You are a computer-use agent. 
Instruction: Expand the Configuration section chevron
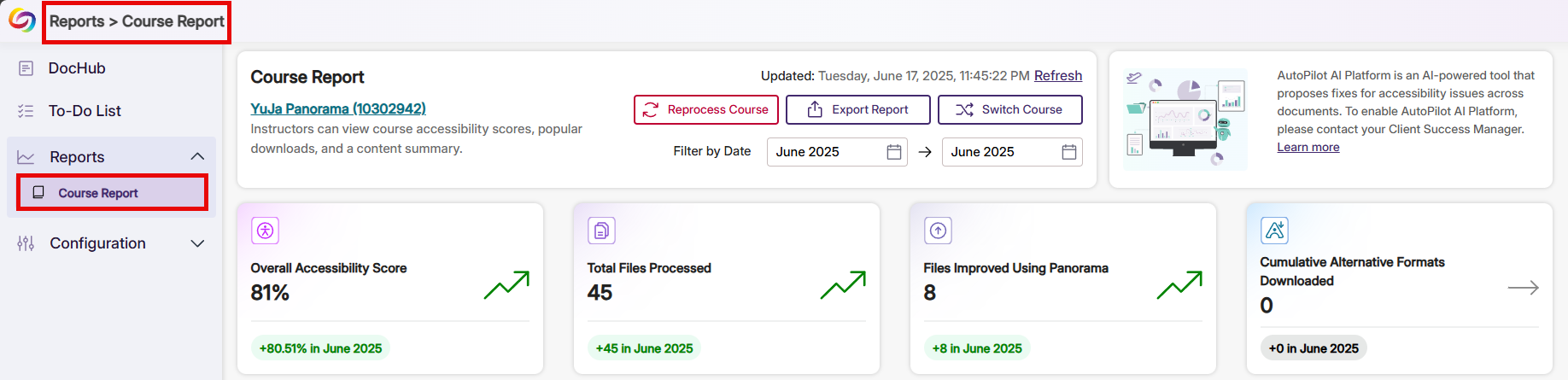[197, 243]
